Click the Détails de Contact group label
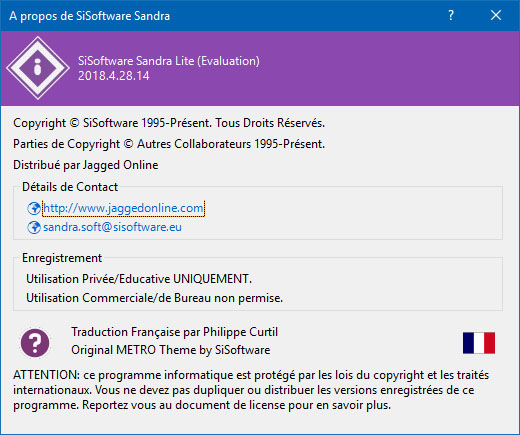The height and width of the screenshot is (435, 520). point(70,187)
